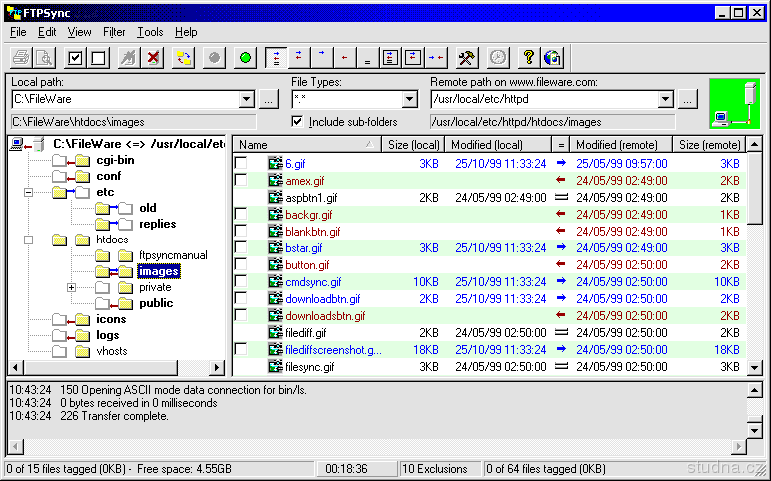Viewport: 771px width, 481px height.
Task: Click the yellow question mark help icon
Action: point(529,58)
